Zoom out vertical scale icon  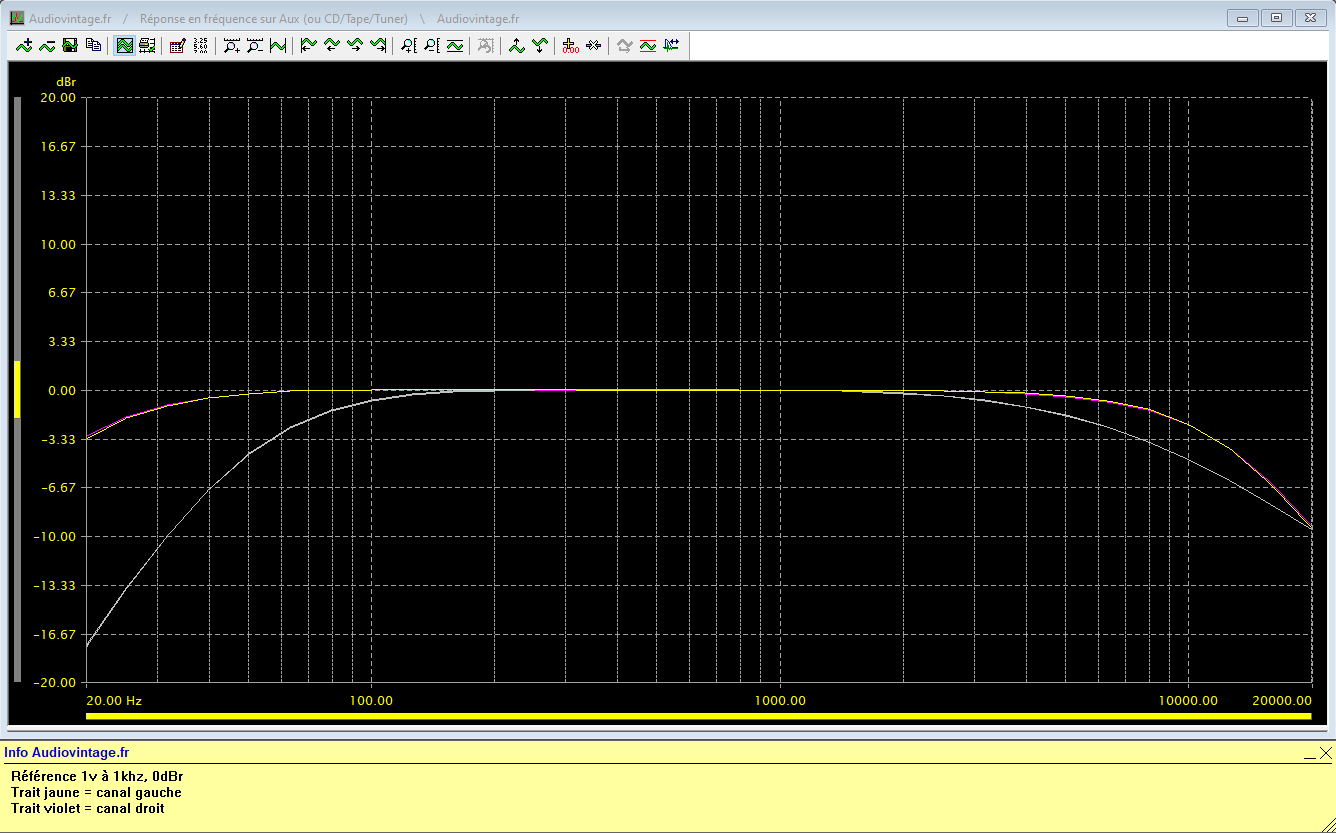click(432, 45)
